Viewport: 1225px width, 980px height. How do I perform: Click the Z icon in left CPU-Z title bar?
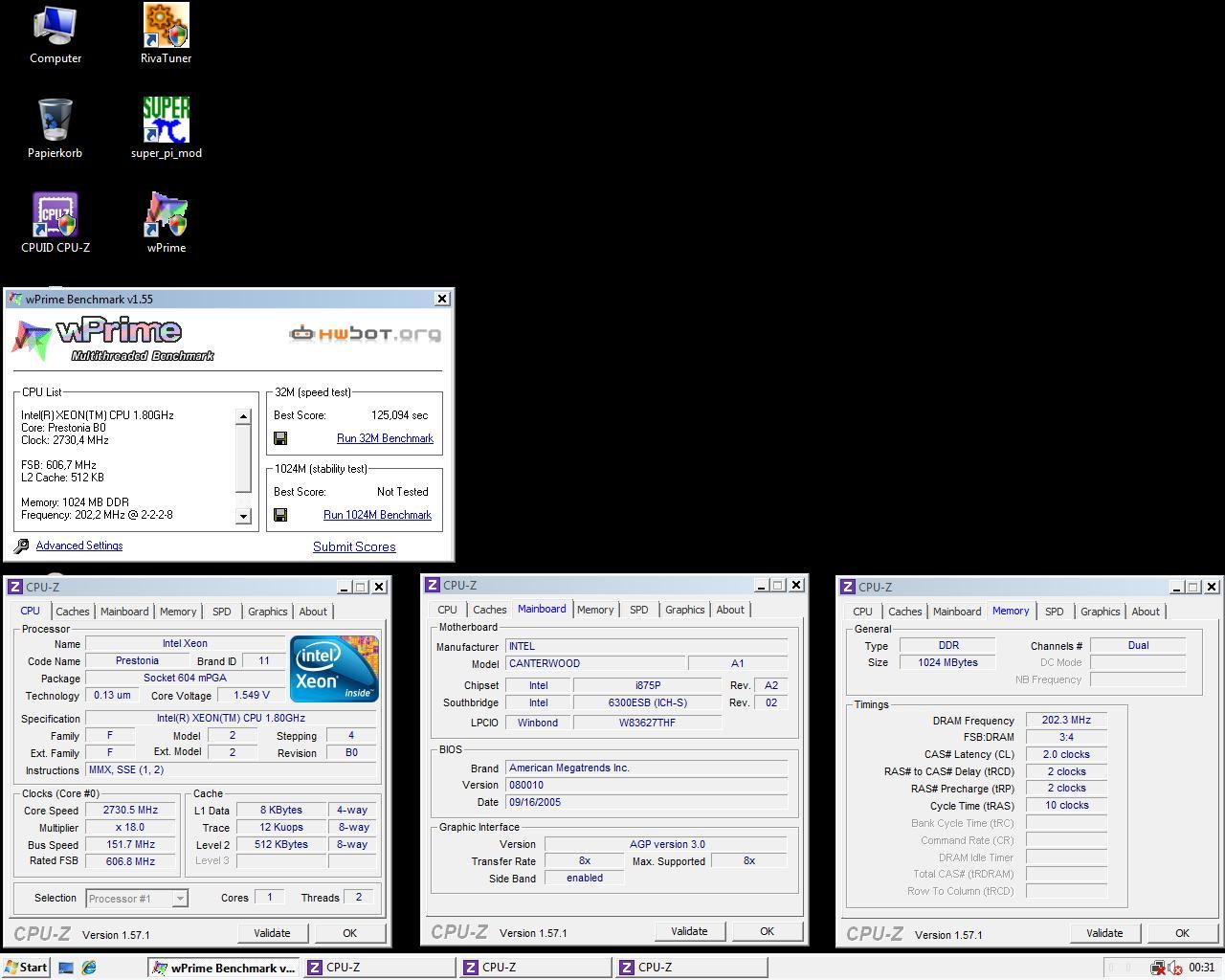[15, 587]
